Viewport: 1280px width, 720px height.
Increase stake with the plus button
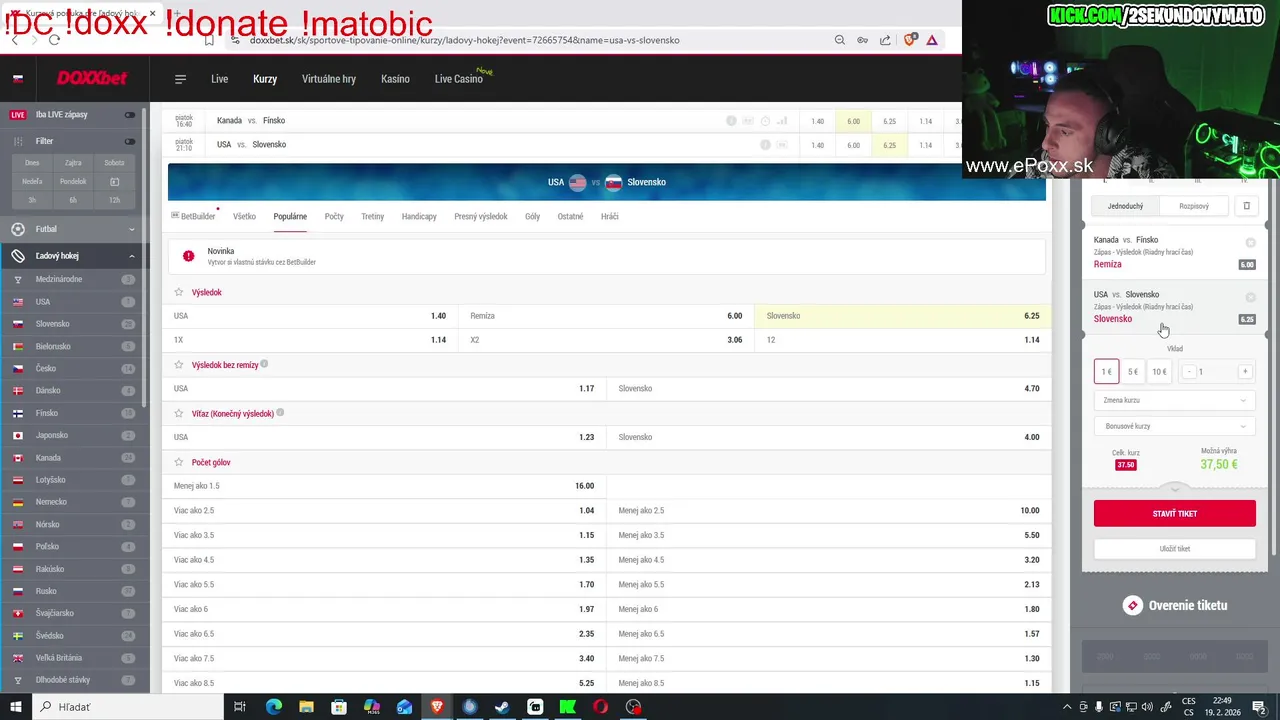click(1245, 372)
